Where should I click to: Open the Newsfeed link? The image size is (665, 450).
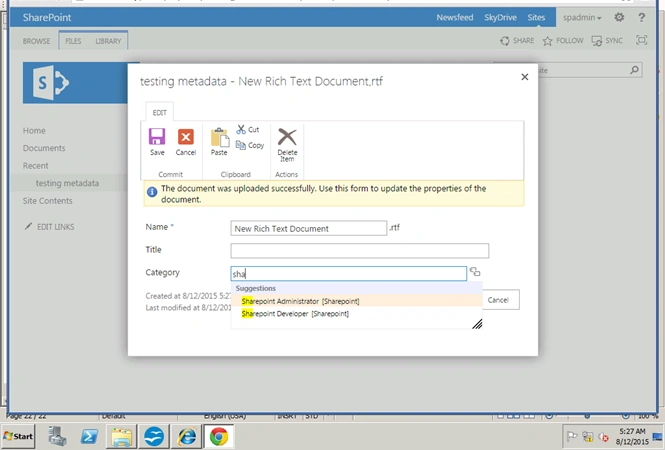[x=455, y=17]
